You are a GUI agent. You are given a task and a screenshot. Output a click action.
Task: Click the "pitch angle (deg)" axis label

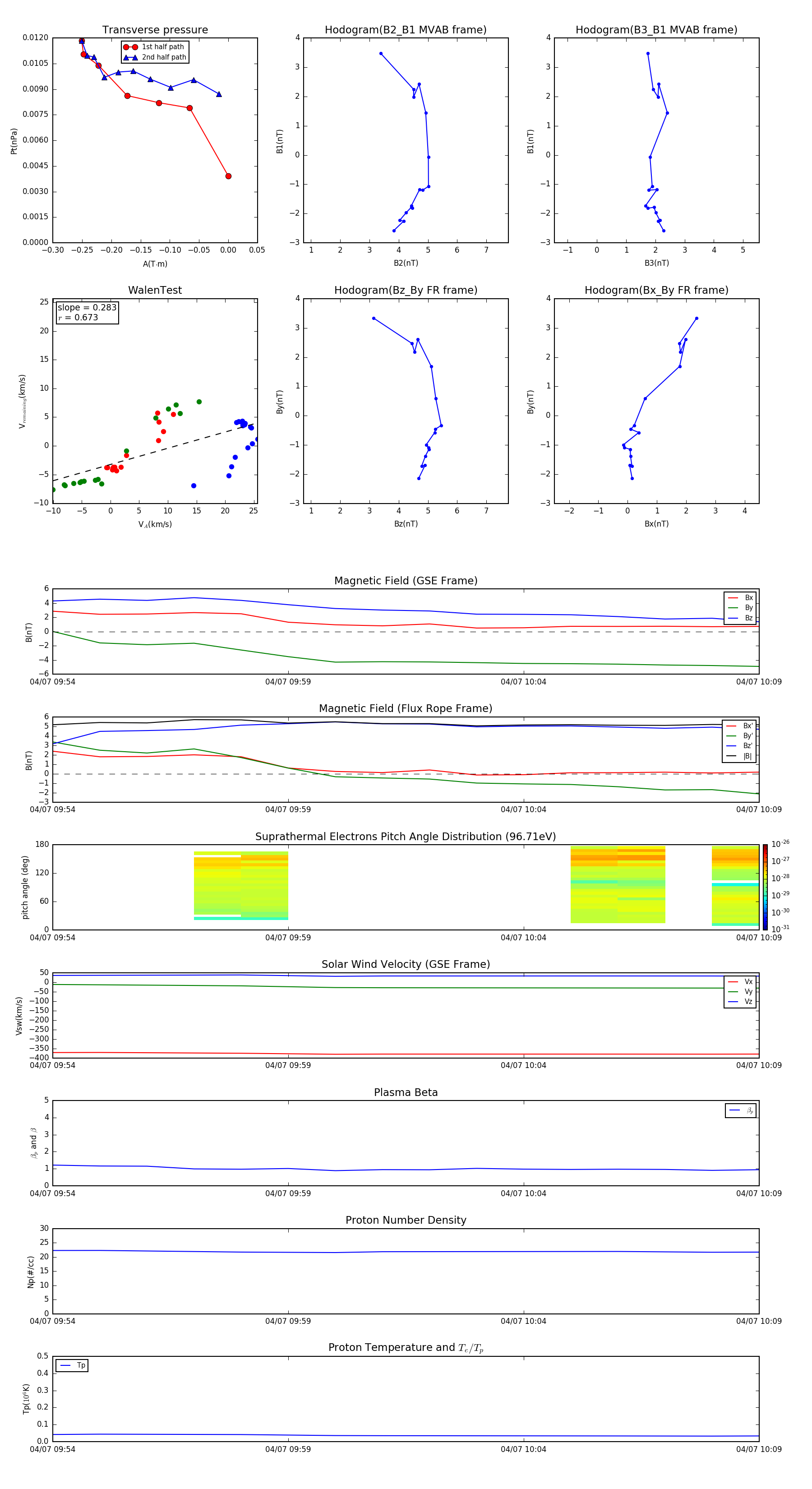(25, 887)
